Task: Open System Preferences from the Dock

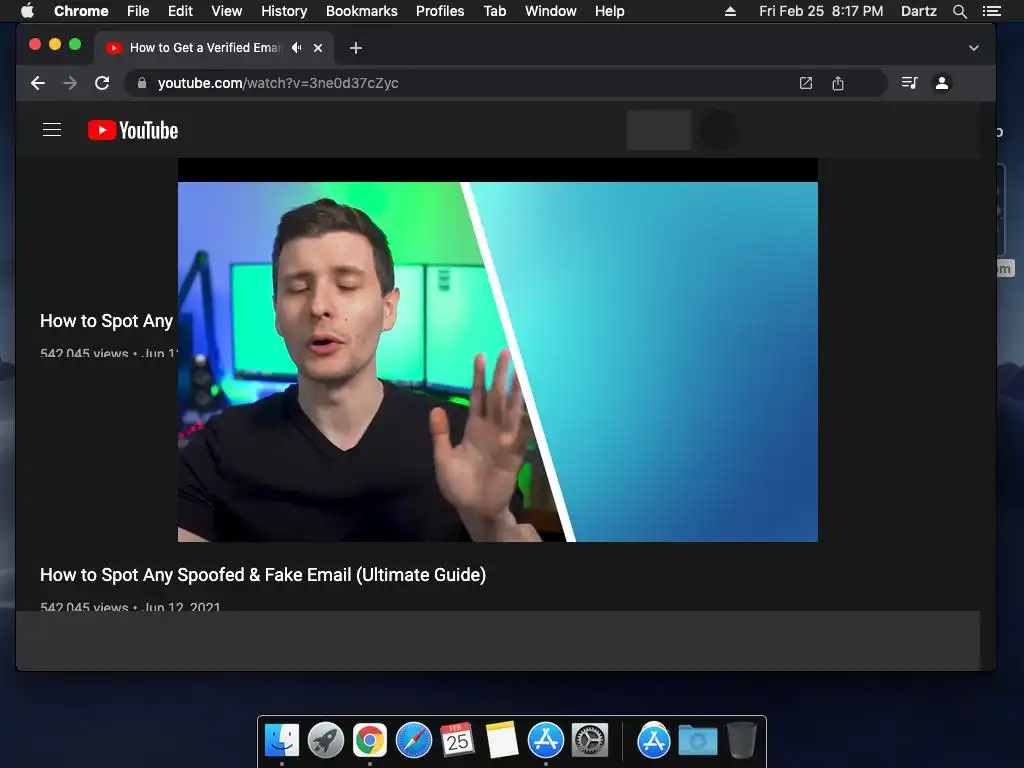Action: (x=590, y=741)
